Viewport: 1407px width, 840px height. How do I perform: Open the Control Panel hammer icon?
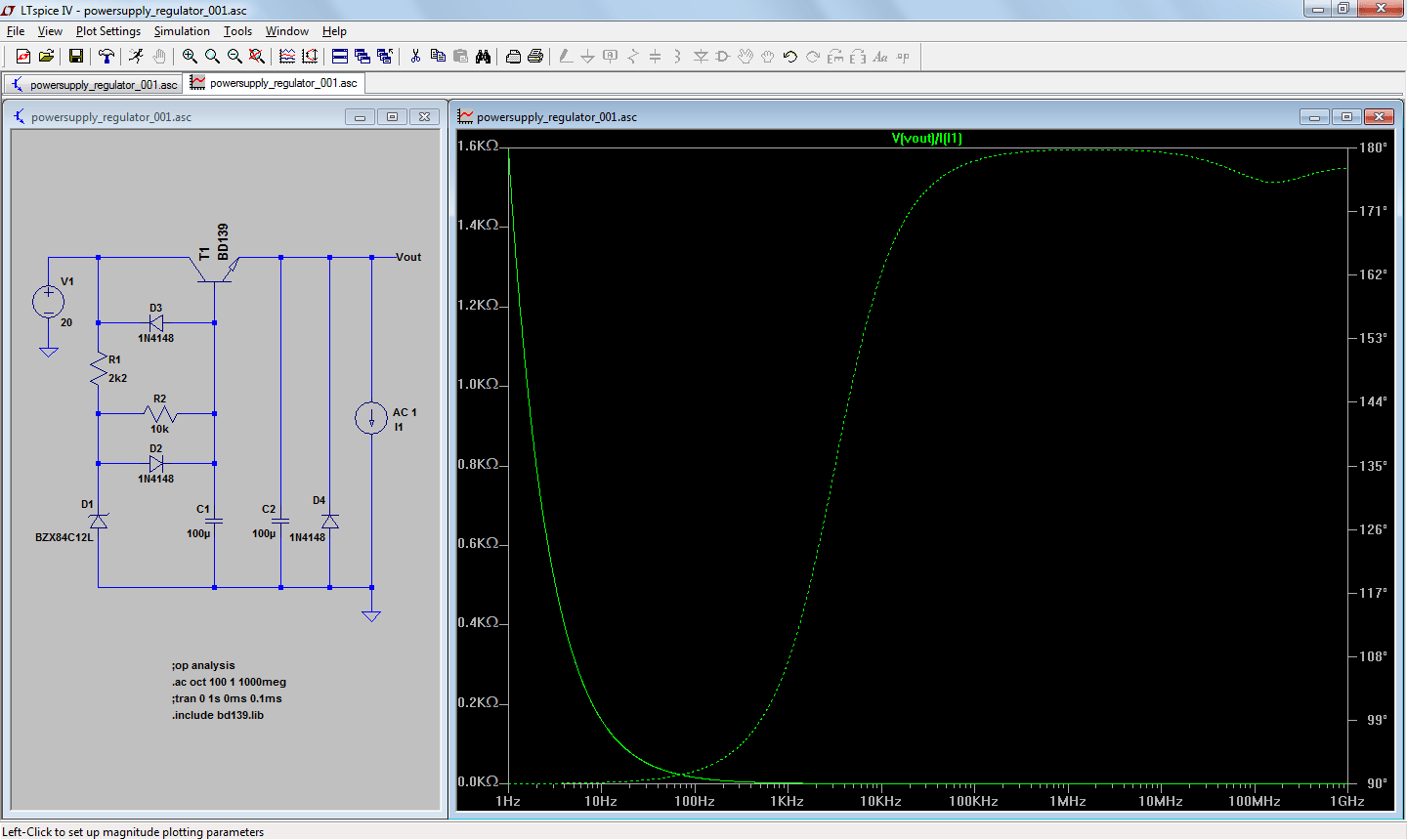[x=107, y=56]
